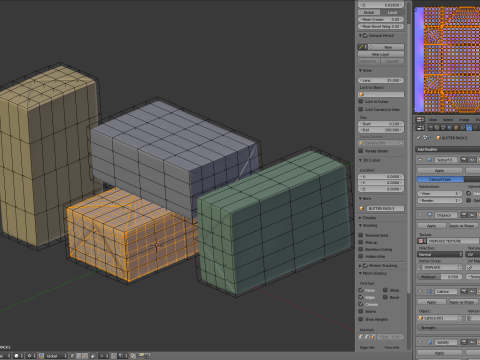
Task: Enable vertex select mode icon
Action: tap(72, 356)
